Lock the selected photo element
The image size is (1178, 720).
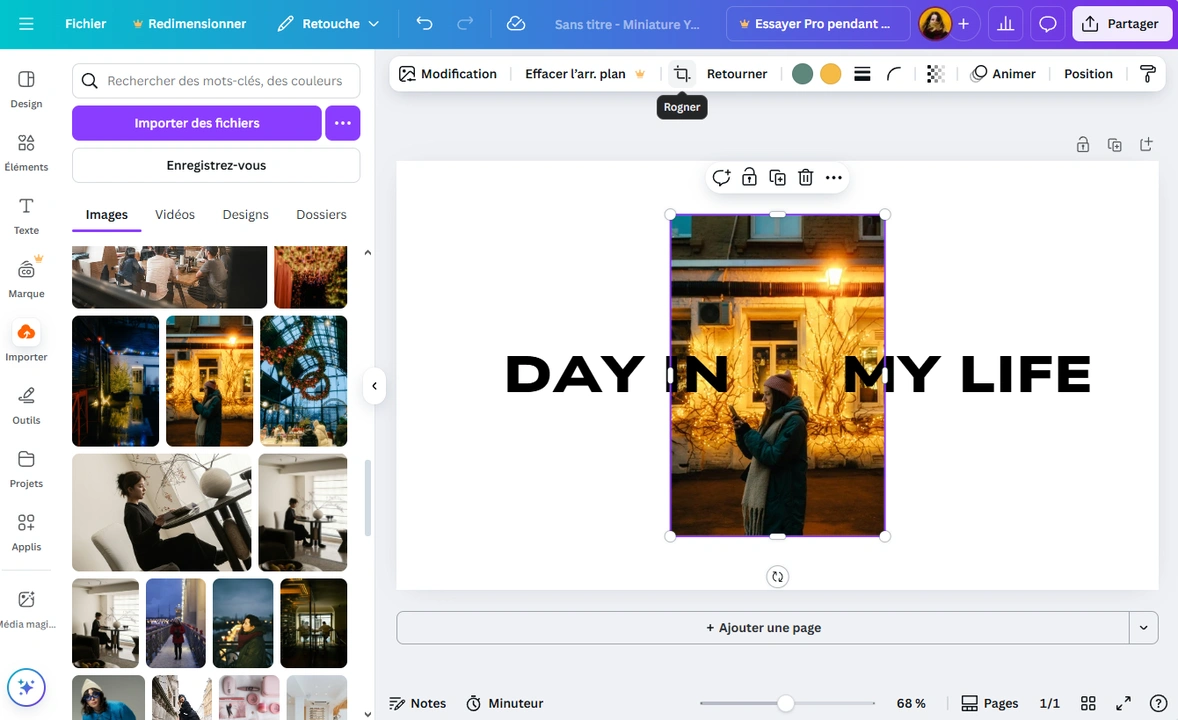[749, 177]
